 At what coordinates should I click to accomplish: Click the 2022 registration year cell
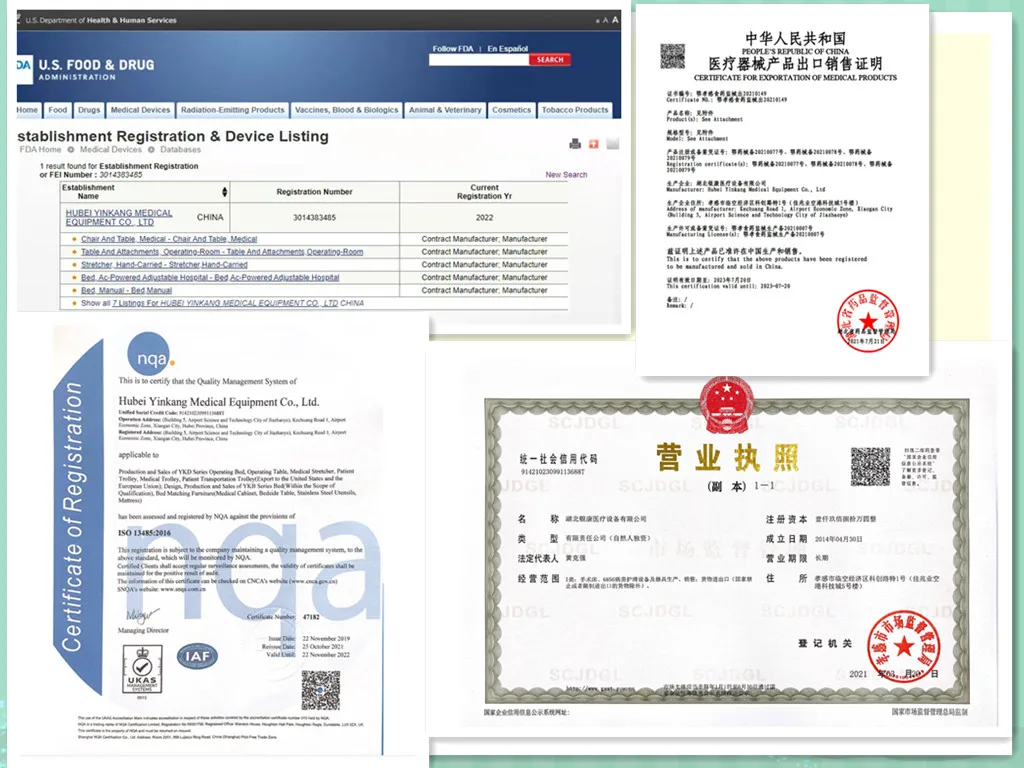coord(484,217)
